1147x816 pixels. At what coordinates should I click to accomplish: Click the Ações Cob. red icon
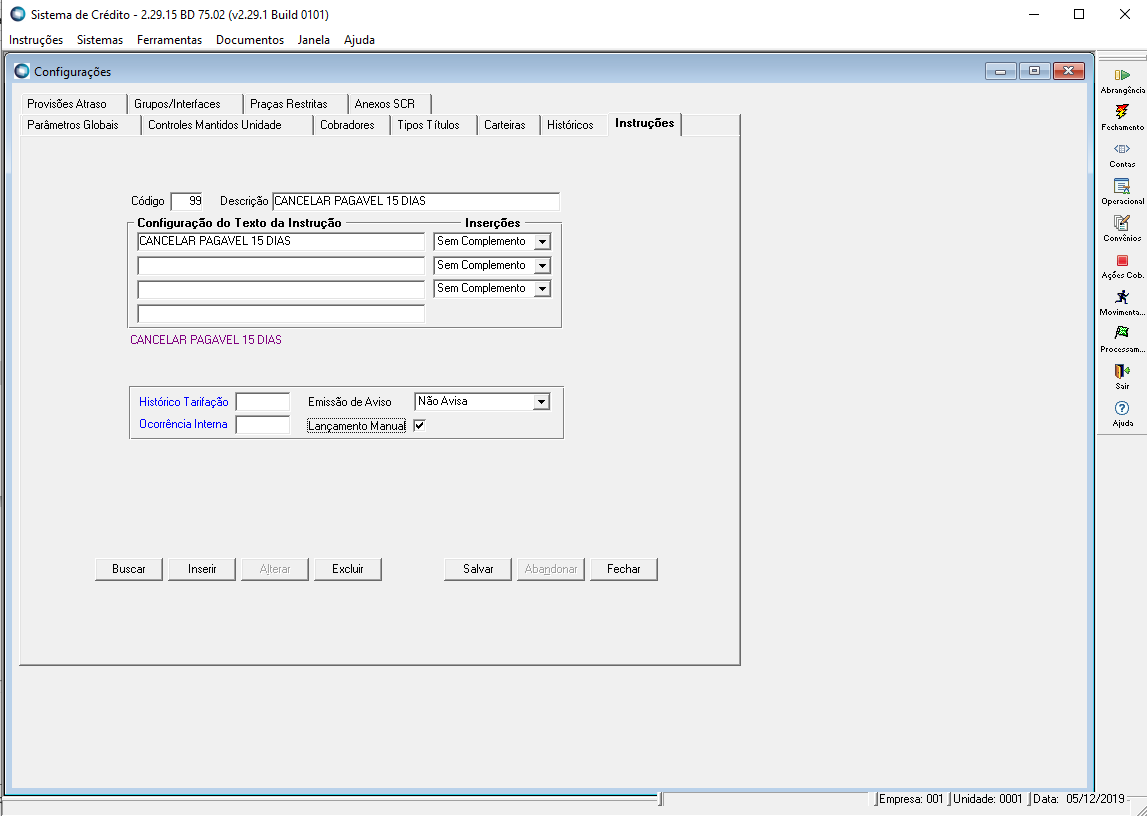[1122, 266]
